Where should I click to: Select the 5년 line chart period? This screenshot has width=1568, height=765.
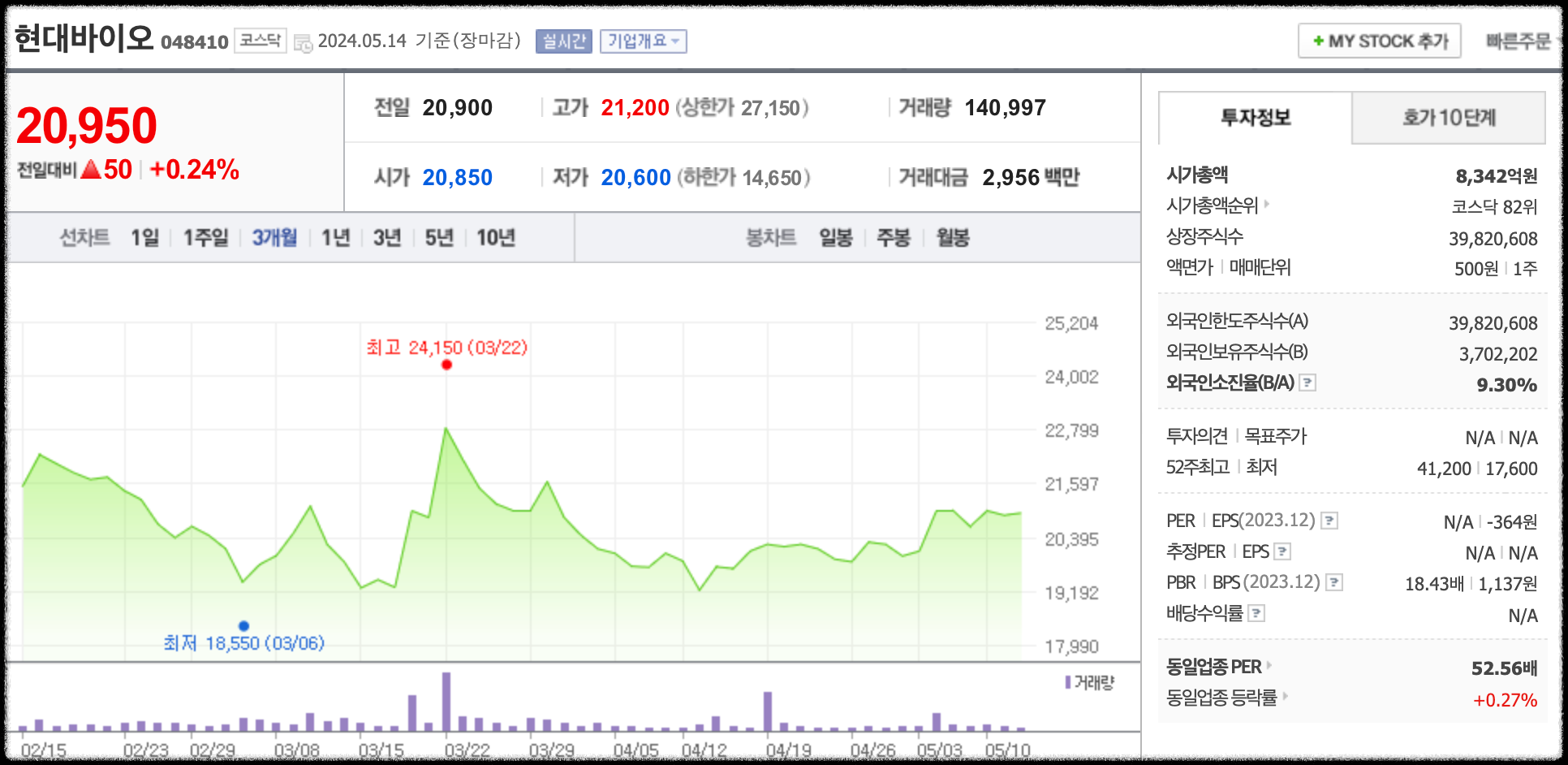coord(439,238)
